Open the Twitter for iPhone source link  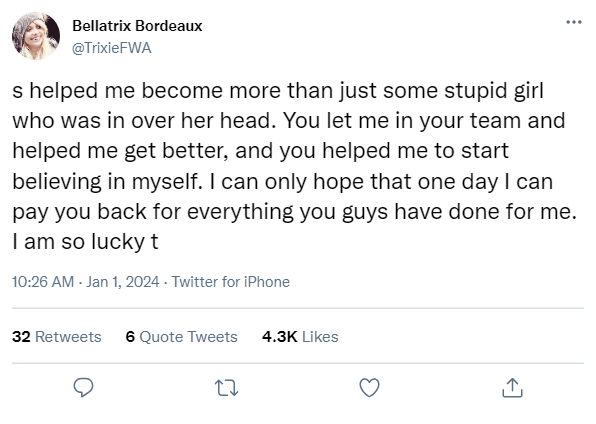coord(231,282)
